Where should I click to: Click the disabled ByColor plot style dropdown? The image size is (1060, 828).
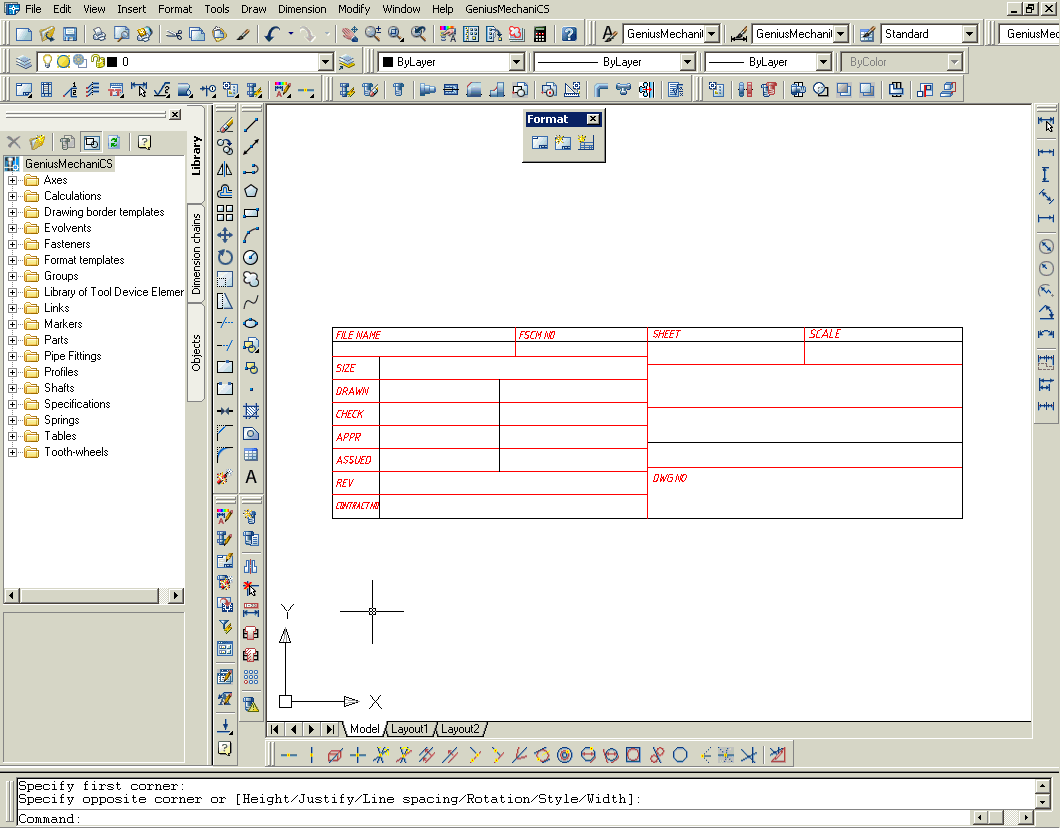(901, 62)
